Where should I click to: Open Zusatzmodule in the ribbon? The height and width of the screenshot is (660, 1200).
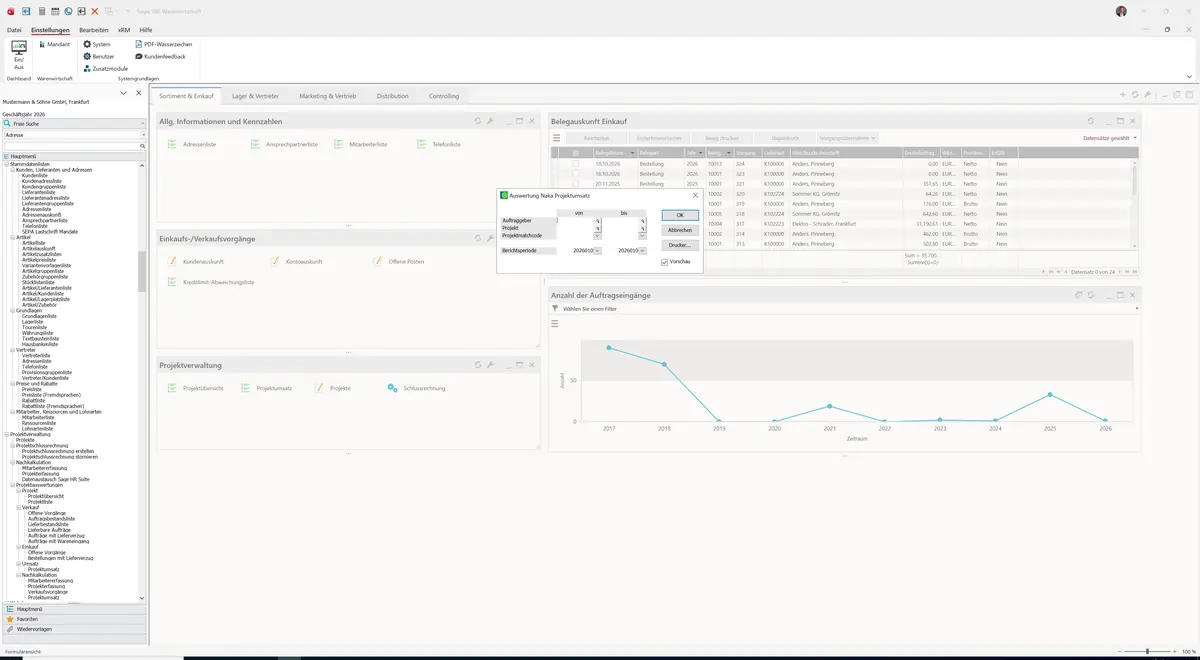105,68
